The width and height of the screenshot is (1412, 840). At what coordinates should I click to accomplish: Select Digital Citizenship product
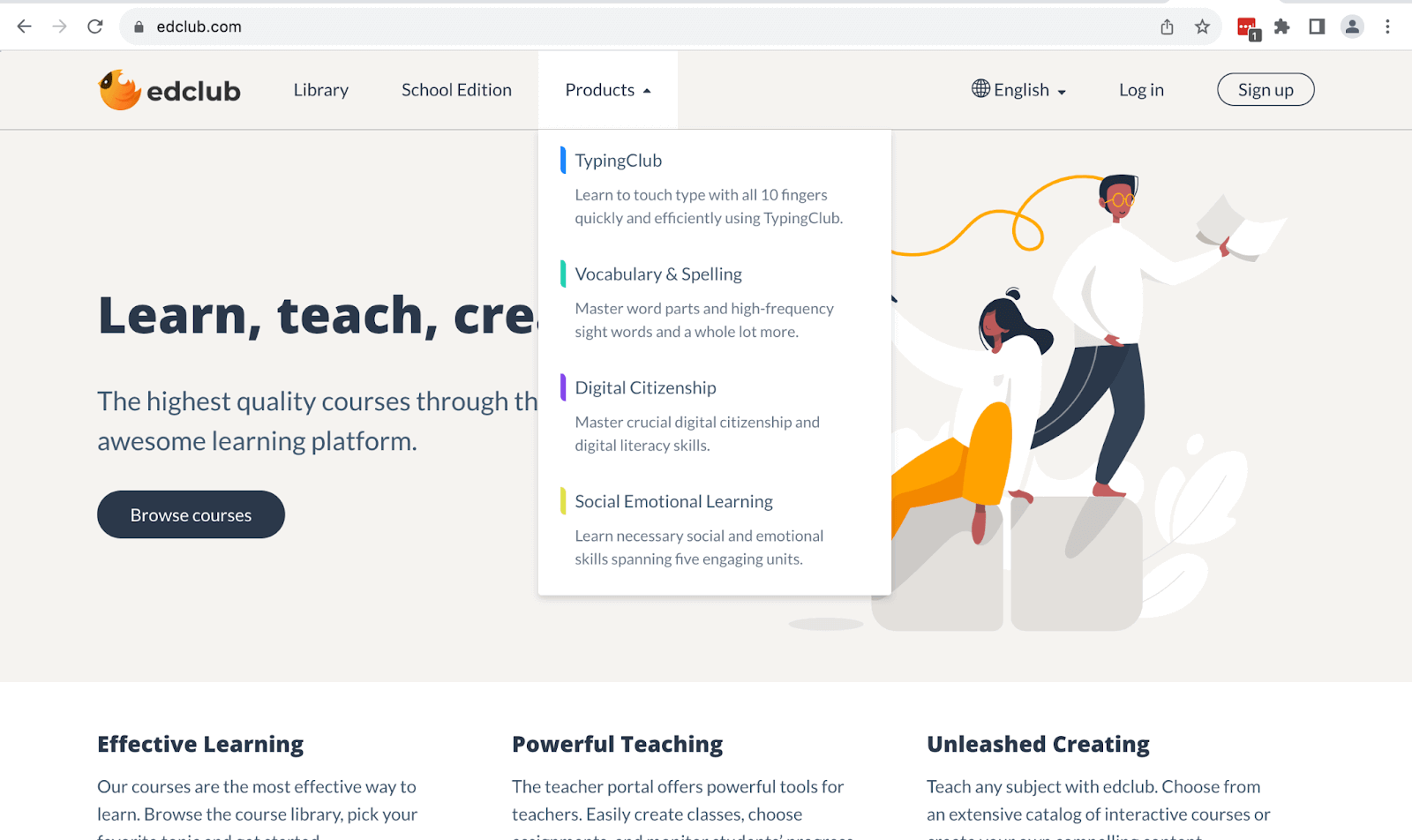coord(645,388)
